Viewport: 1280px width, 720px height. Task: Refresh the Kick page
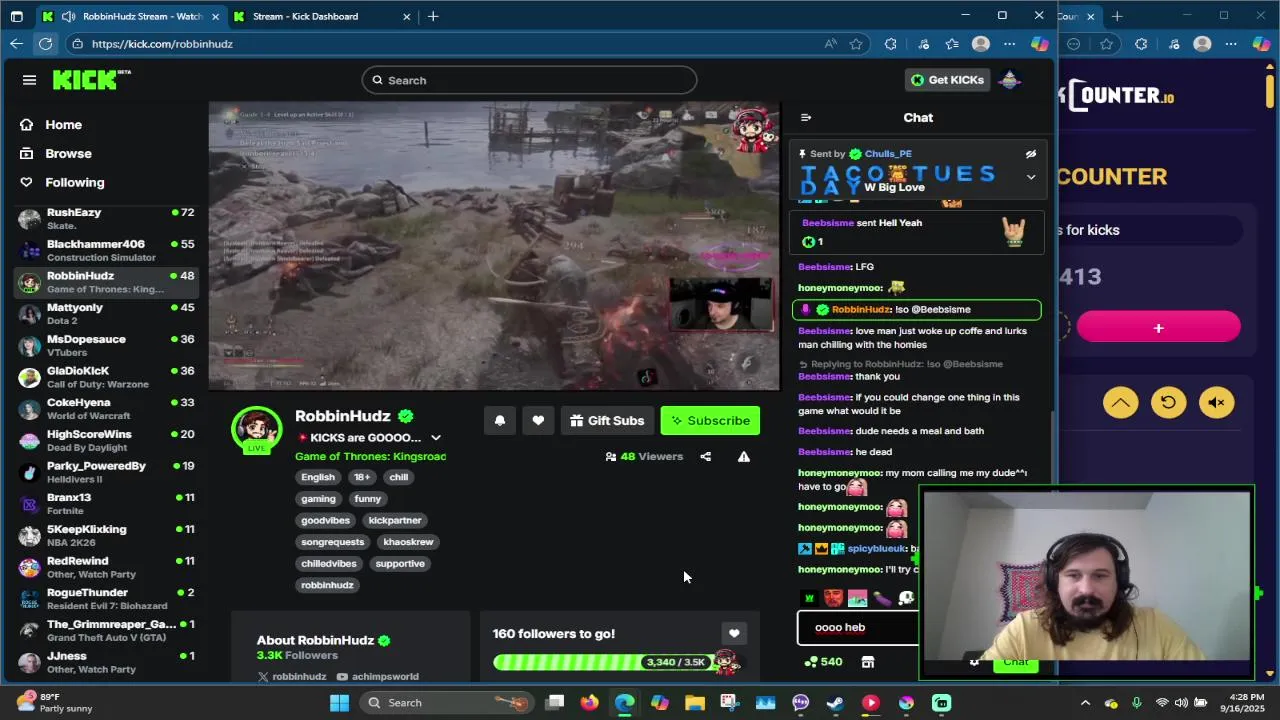click(45, 44)
